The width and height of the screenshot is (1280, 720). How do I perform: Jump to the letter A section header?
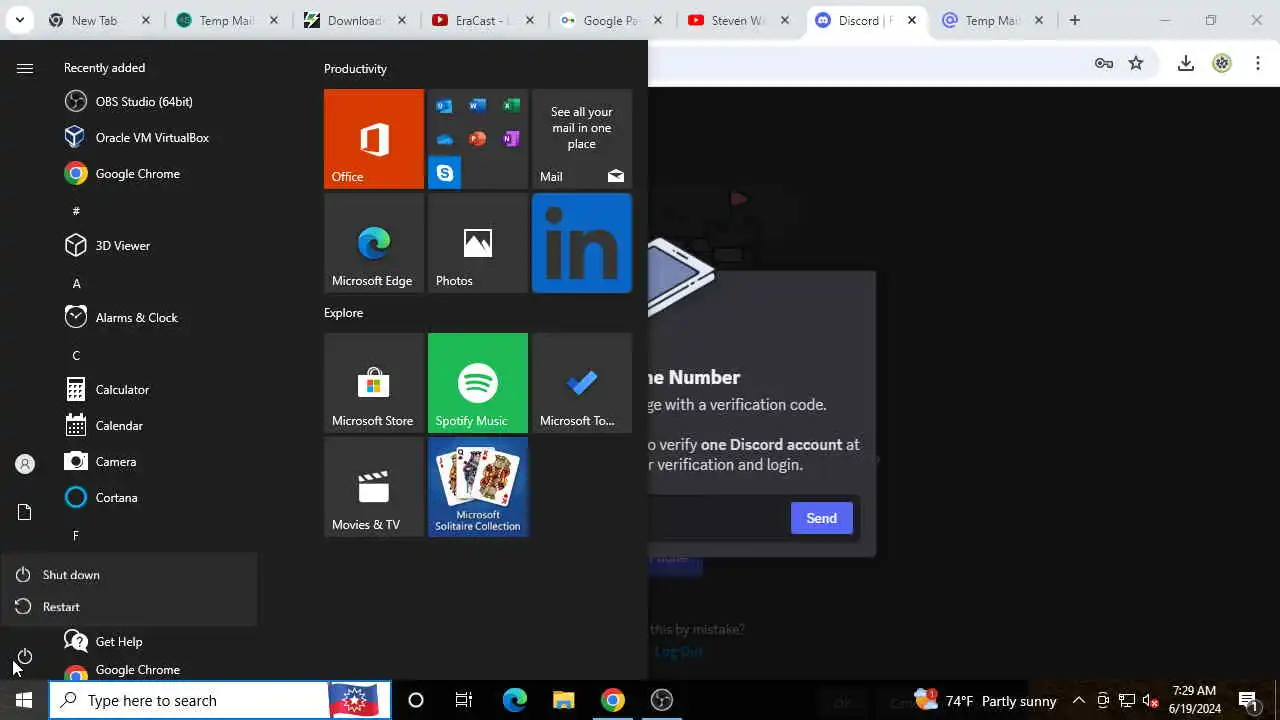point(76,283)
